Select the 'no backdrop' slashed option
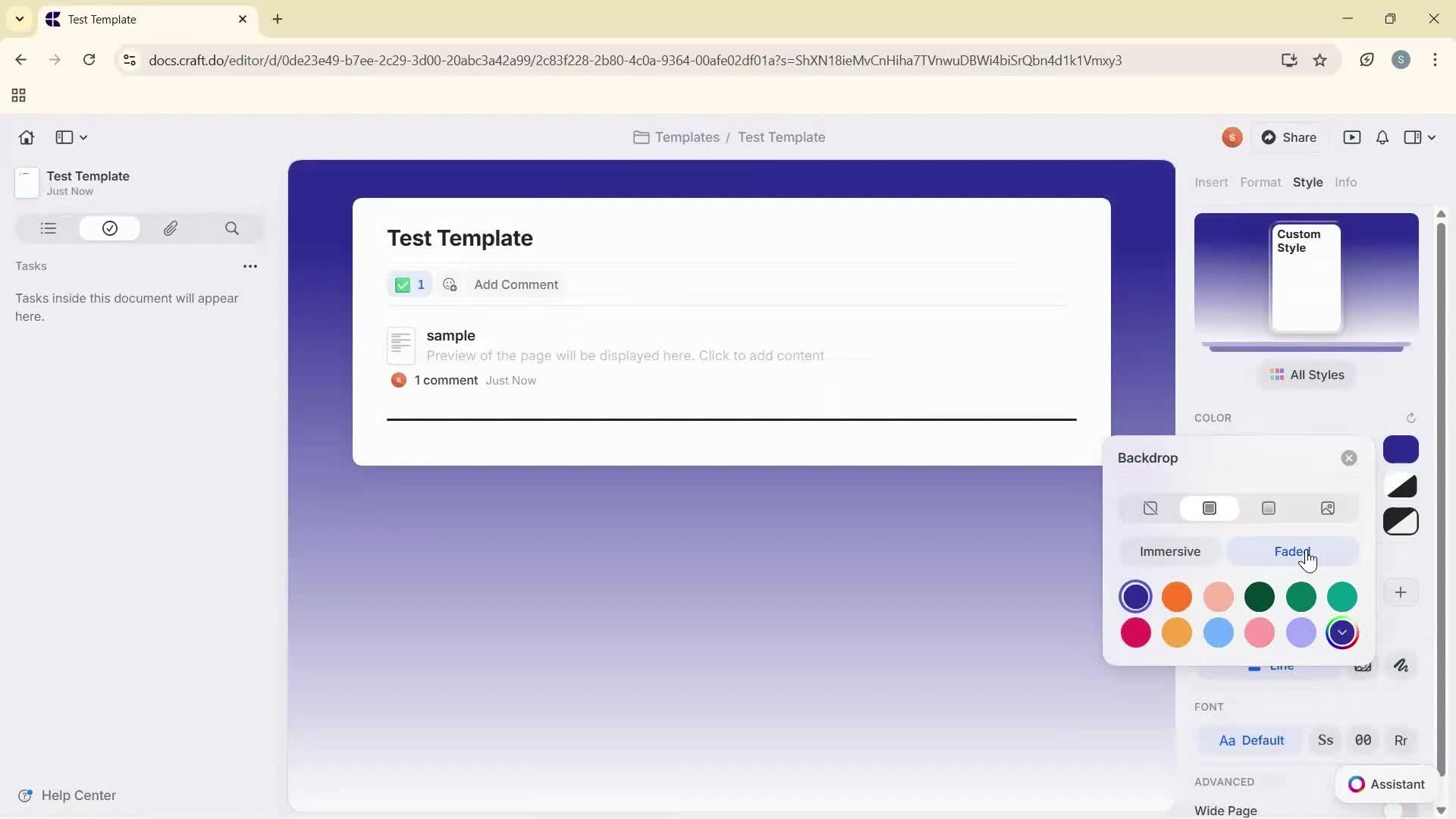1456x819 pixels. click(x=1150, y=508)
